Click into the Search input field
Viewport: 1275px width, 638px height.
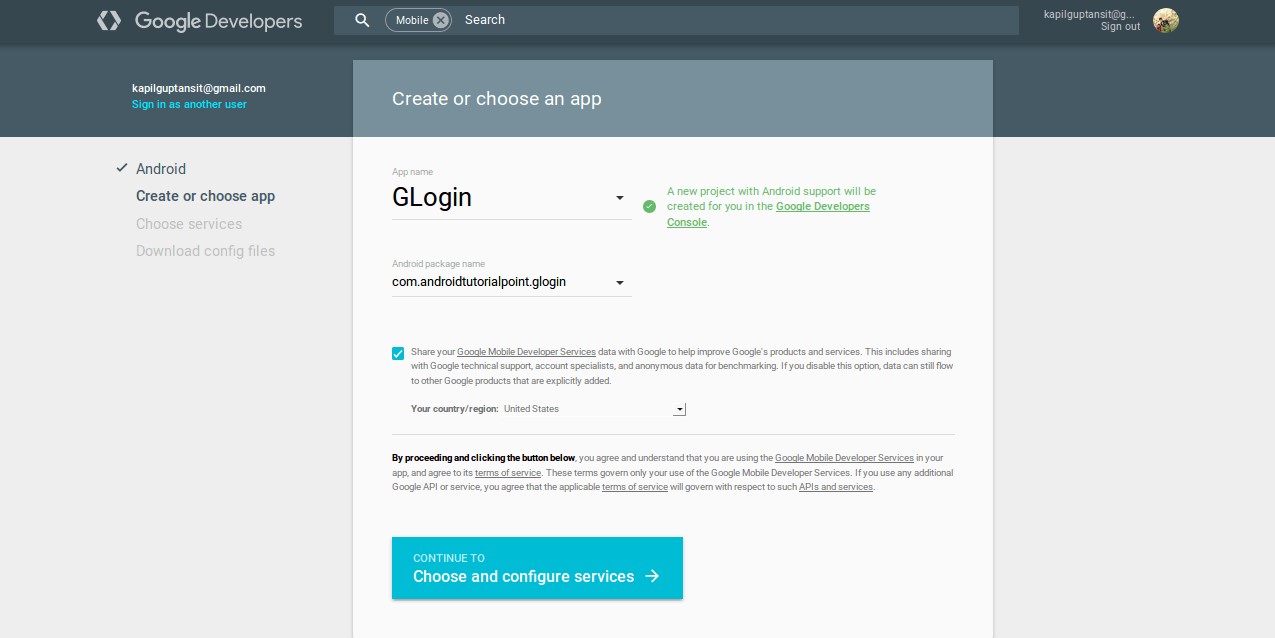click(737, 20)
